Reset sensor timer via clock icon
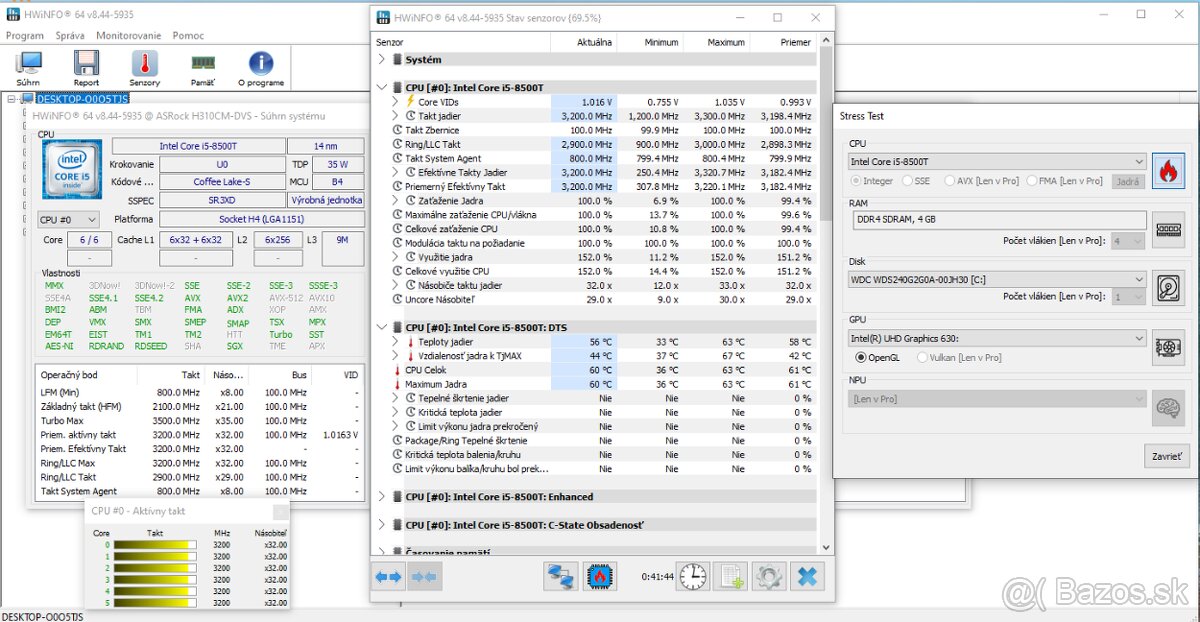The image size is (1200, 622). pos(692,576)
